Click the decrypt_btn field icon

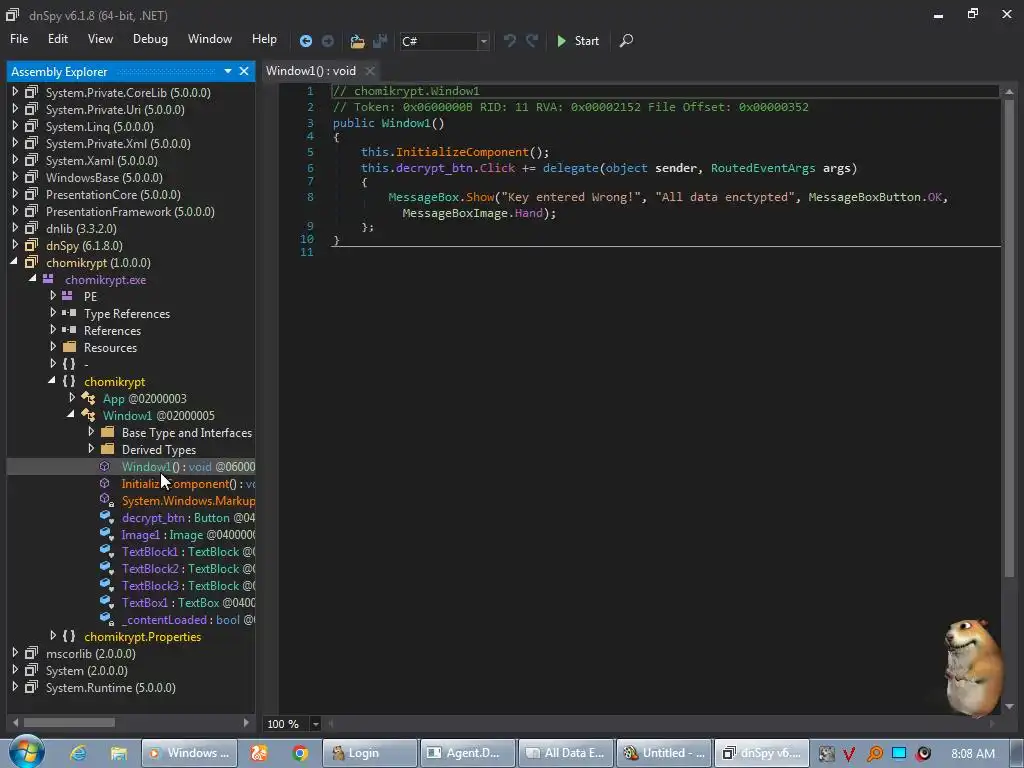click(x=107, y=517)
